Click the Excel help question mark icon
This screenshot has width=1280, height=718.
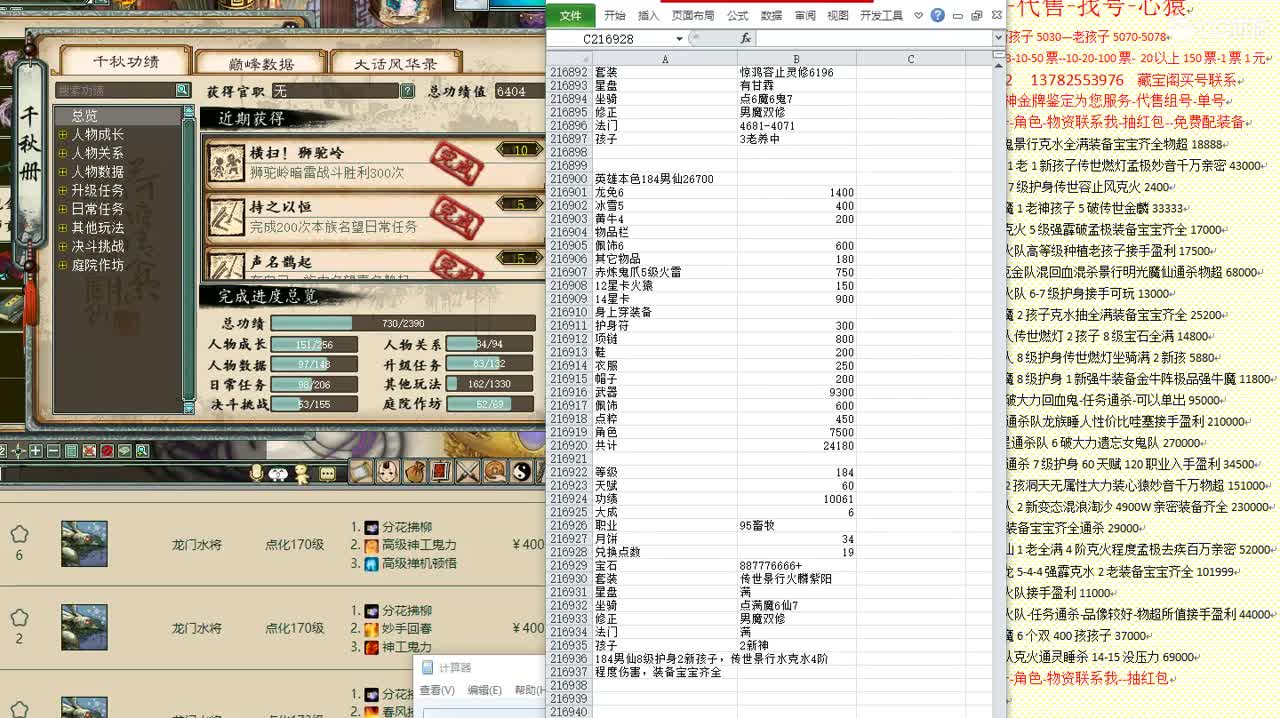click(x=937, y=15)
